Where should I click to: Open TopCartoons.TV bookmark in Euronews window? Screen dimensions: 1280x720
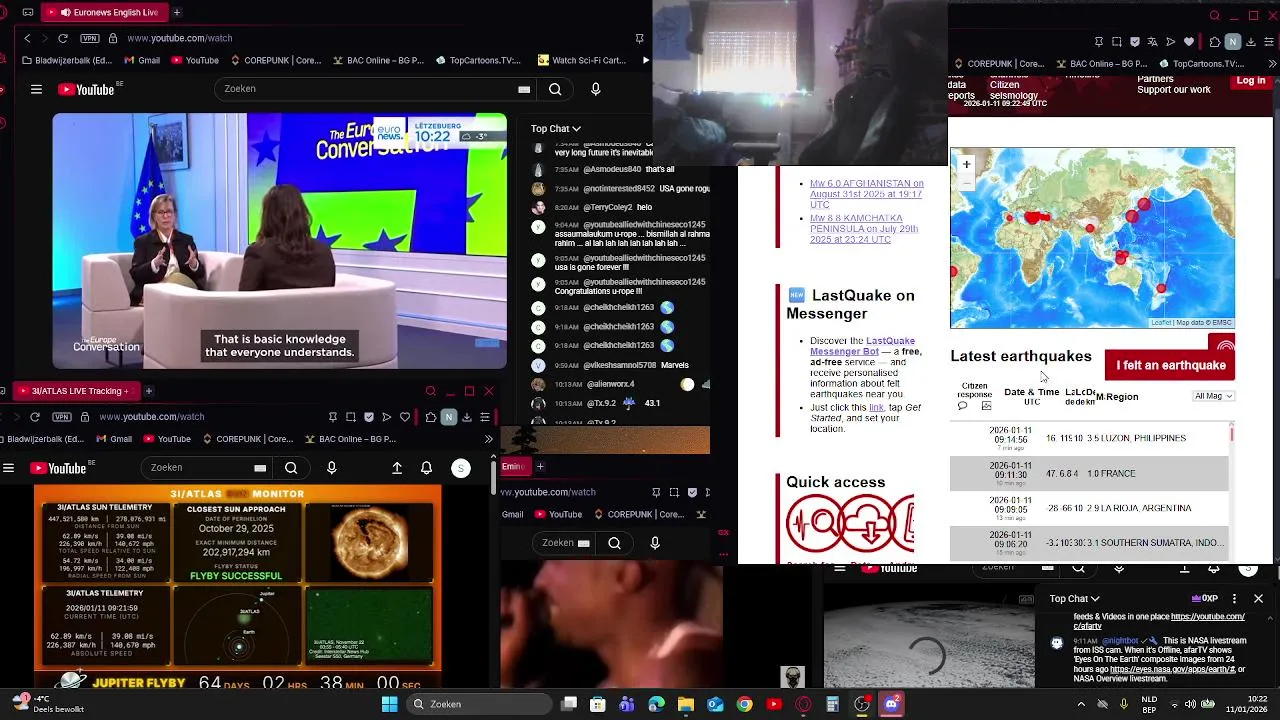[x=478, y=60]
